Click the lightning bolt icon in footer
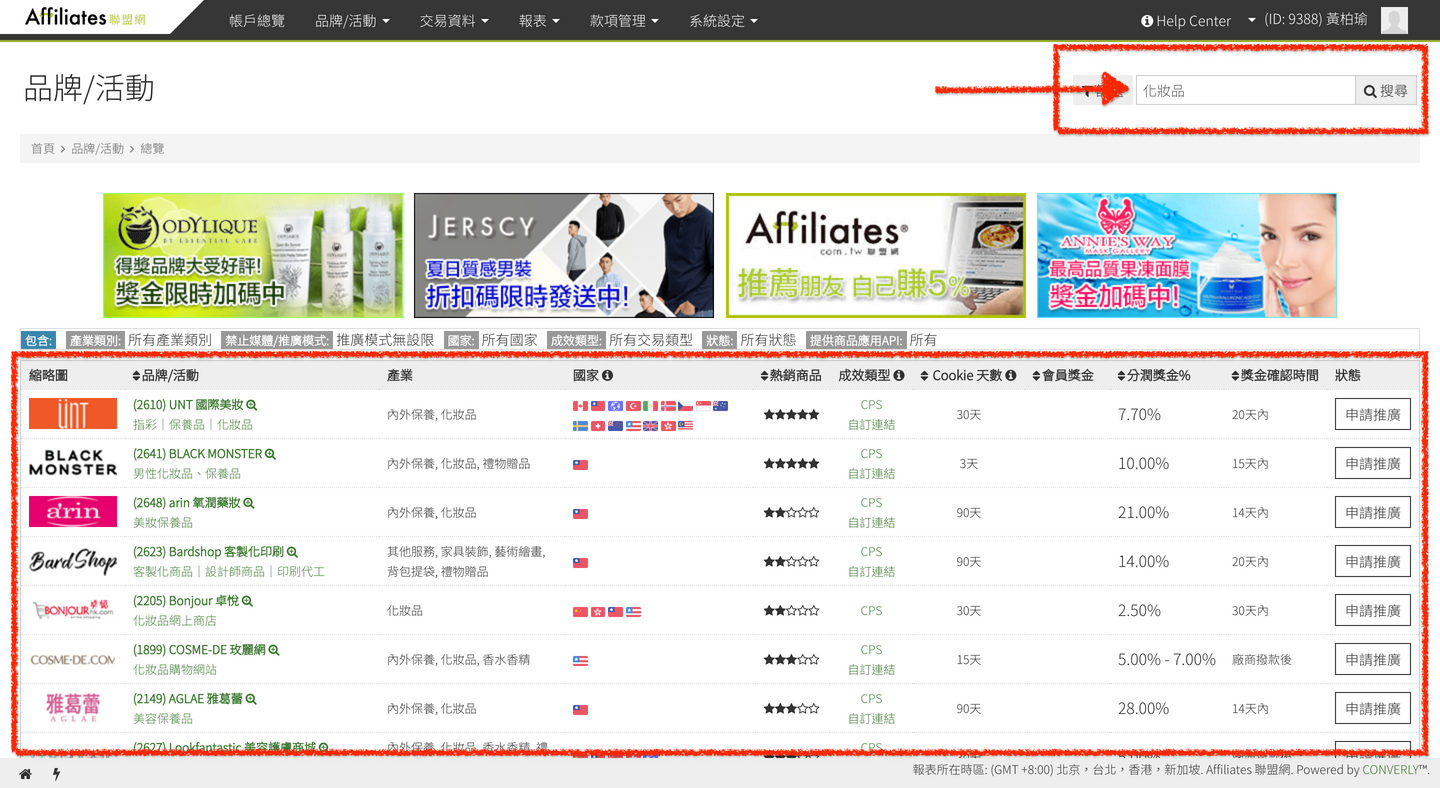 click(x=56, y=774)
